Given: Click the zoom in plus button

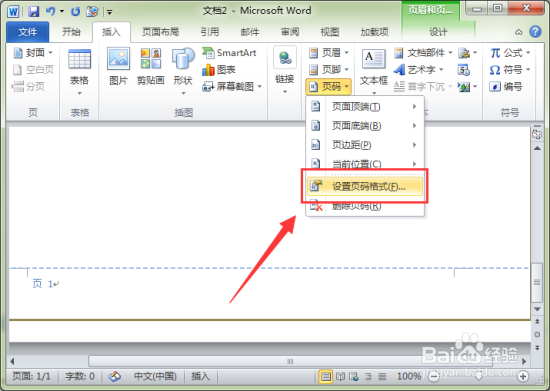Looking at the screenshot, I should 523,376.
